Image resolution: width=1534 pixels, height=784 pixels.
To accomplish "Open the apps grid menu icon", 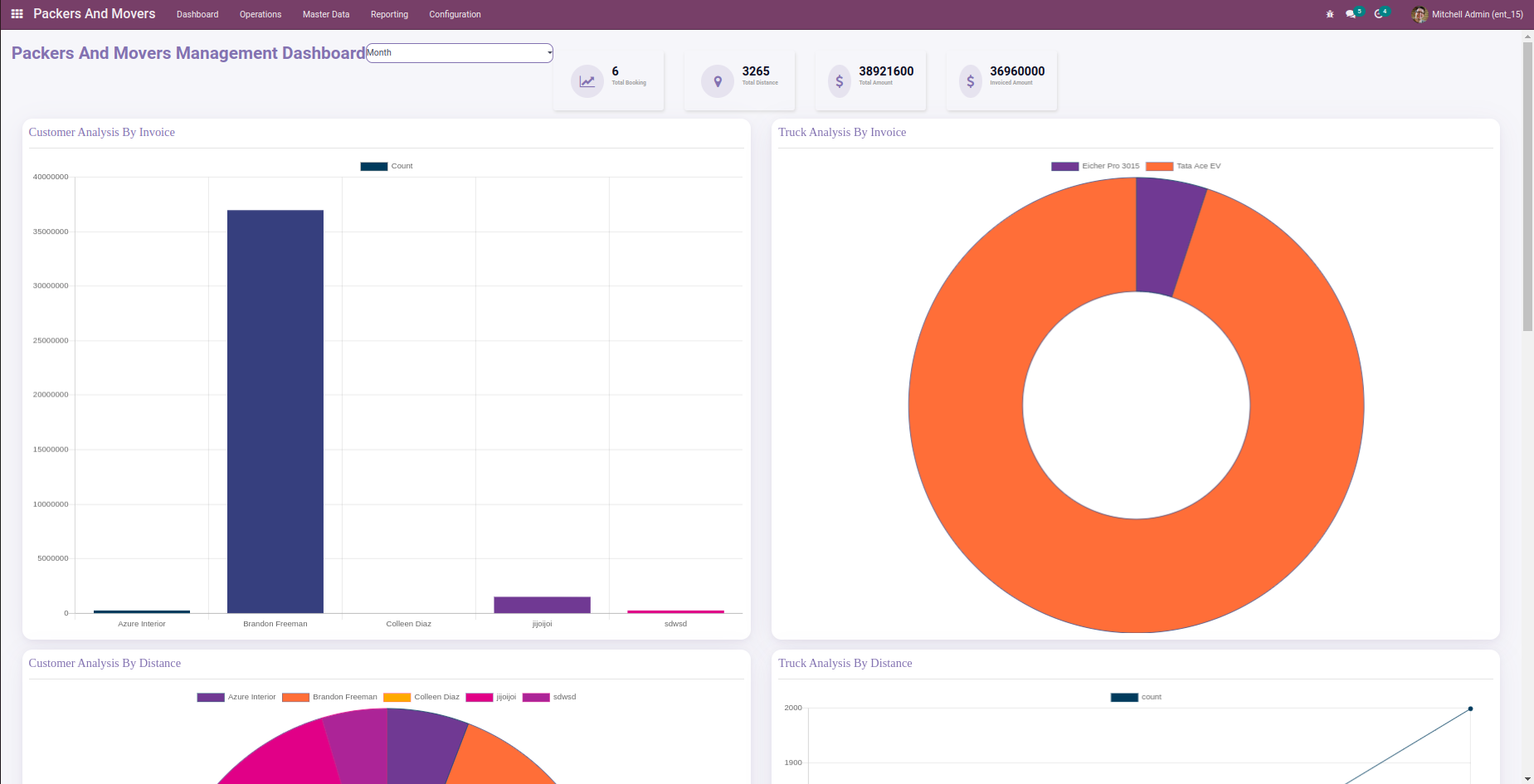I will click(17, 14).
